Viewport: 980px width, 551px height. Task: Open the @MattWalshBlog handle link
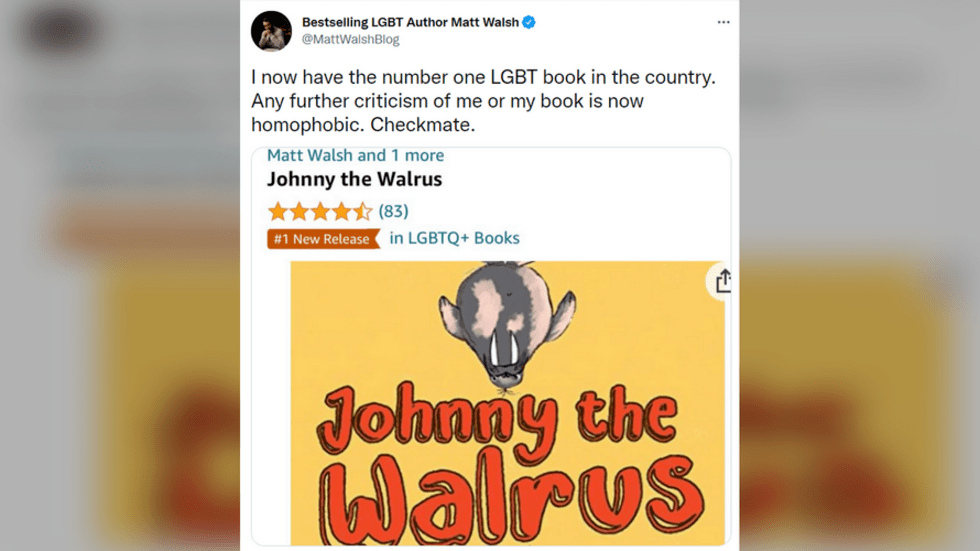pos(351,39)
